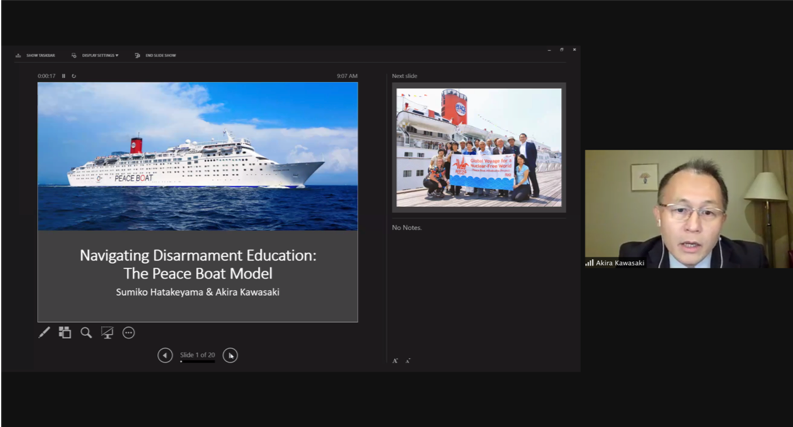Pause the presentation timer

(64, 76)
